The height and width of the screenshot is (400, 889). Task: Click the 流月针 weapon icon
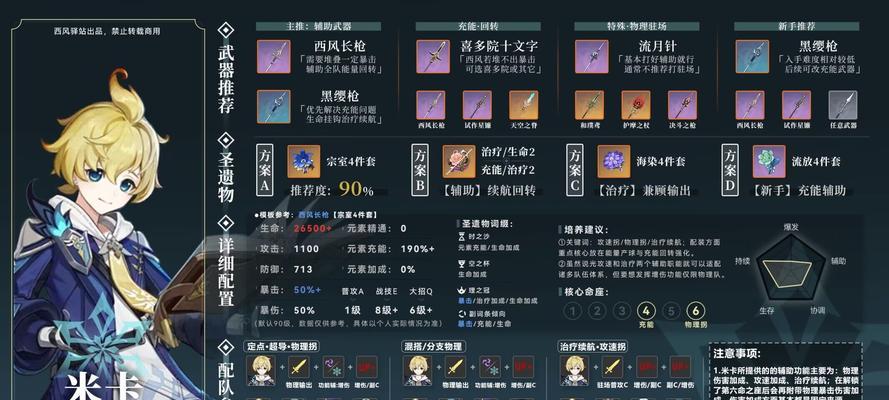tap(591, 56)
